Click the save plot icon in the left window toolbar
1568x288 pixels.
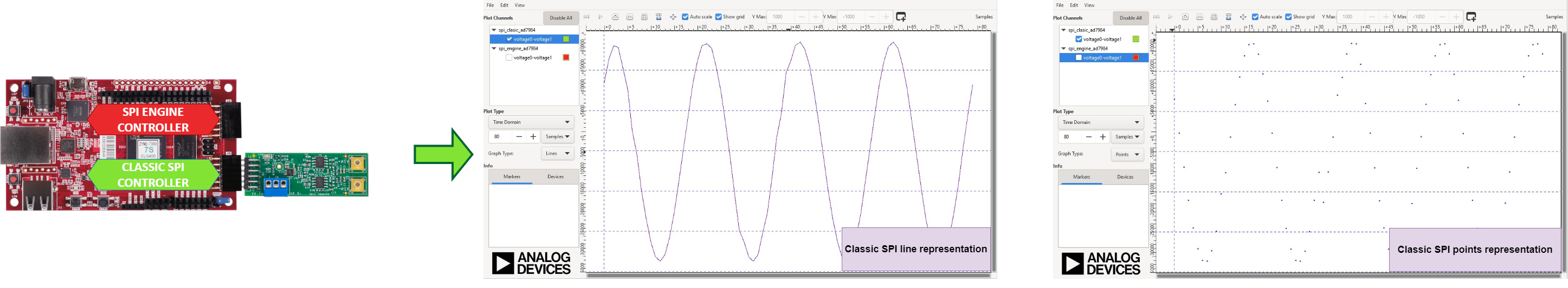coord(659,17)
